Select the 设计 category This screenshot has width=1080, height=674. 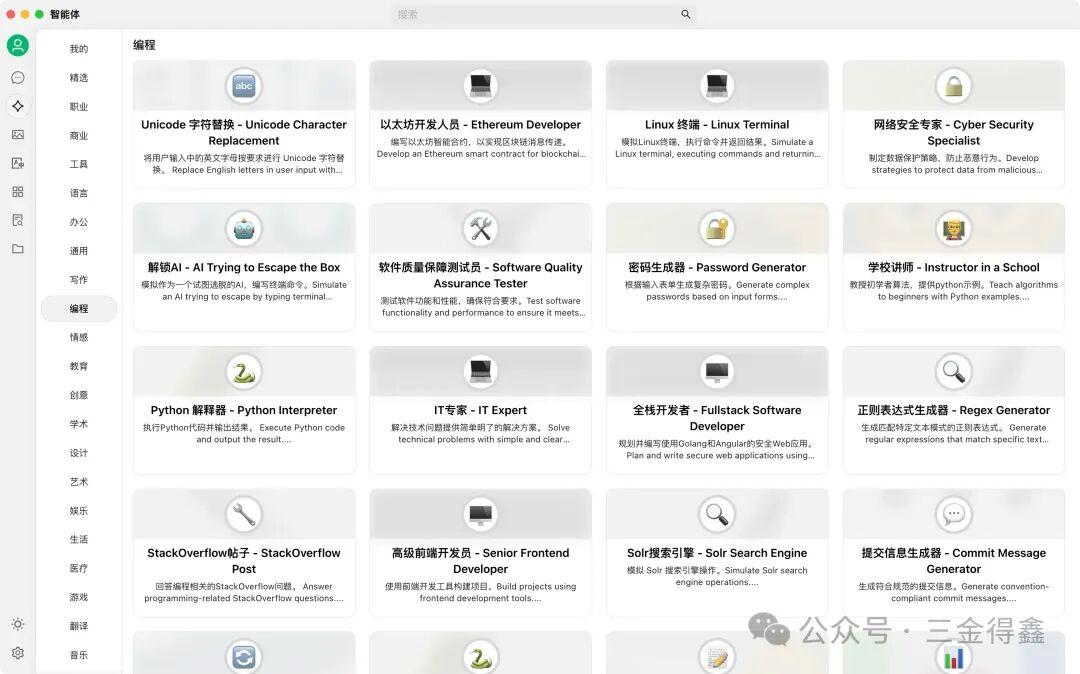coord(79,453)
